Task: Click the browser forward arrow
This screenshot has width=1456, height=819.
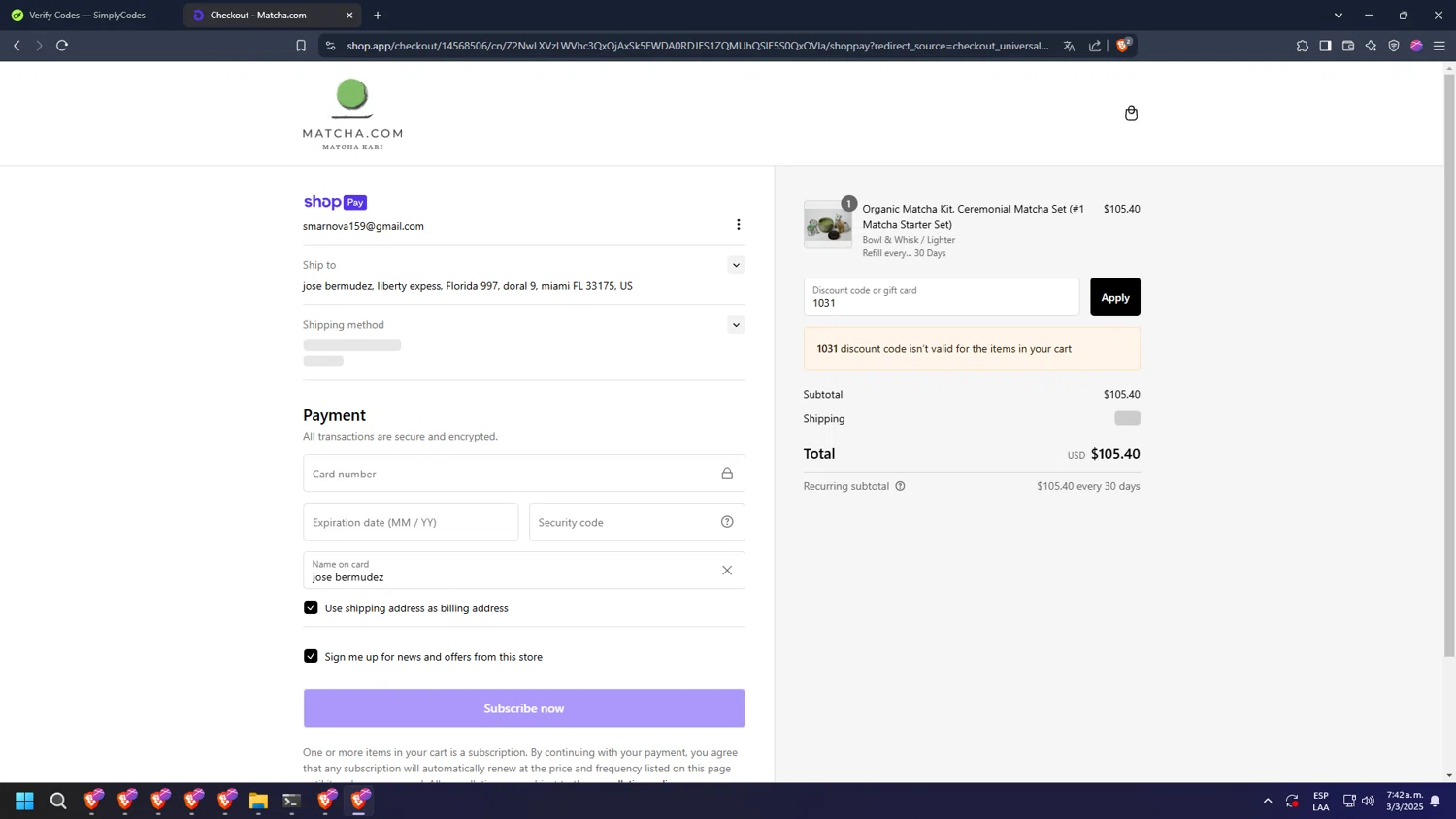Action: [x=39, y=46]
